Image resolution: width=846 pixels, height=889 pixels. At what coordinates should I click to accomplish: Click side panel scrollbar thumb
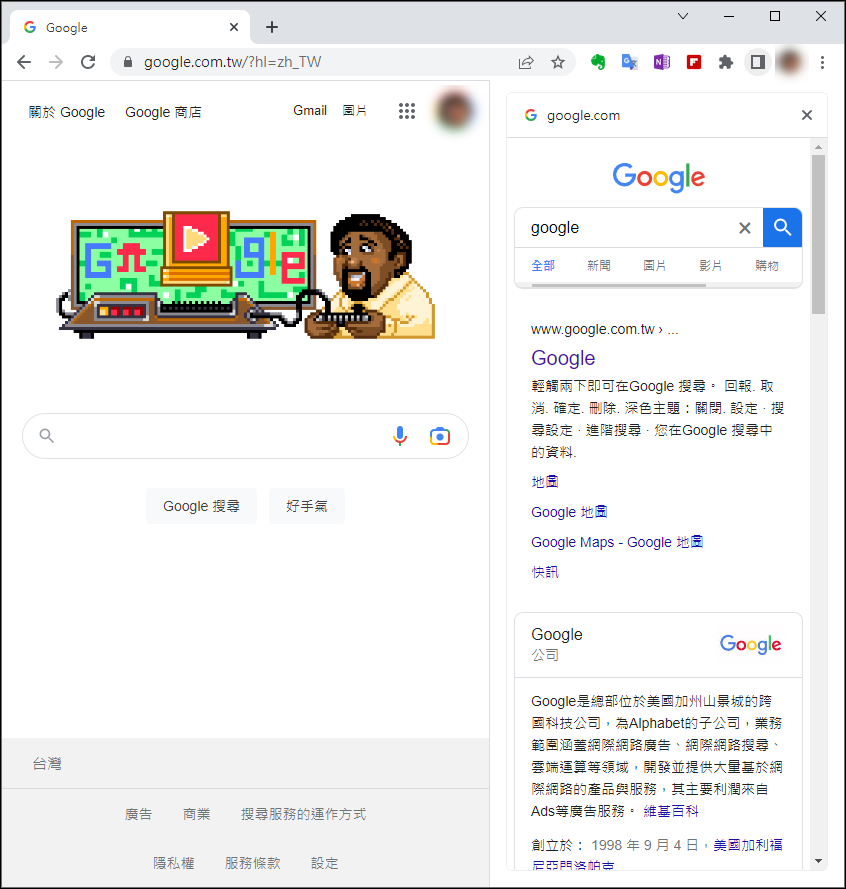pos(818,234)
